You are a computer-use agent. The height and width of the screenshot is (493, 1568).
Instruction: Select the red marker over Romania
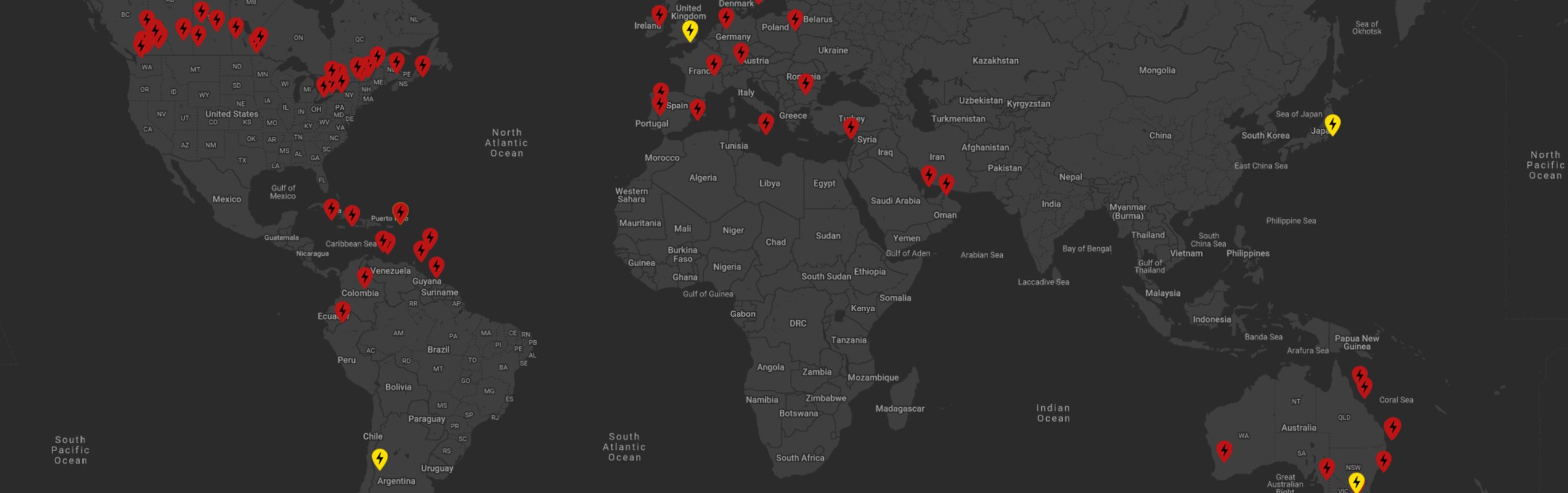coord(805,83)
